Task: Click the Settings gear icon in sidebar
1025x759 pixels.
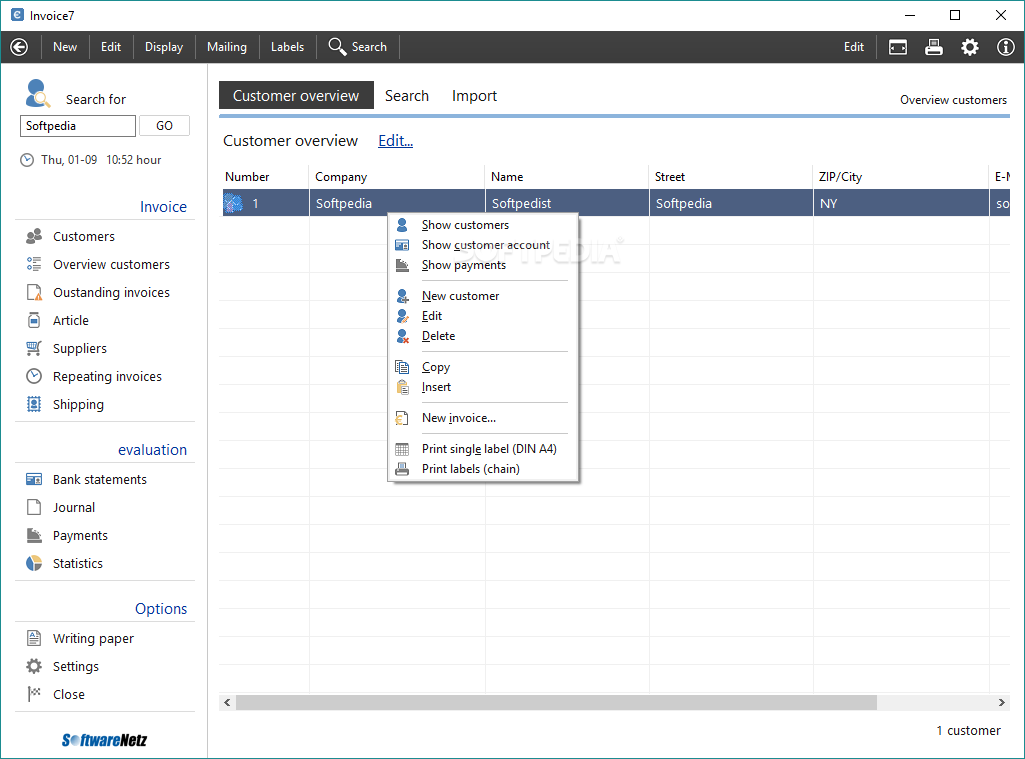Action: (34, 666)
